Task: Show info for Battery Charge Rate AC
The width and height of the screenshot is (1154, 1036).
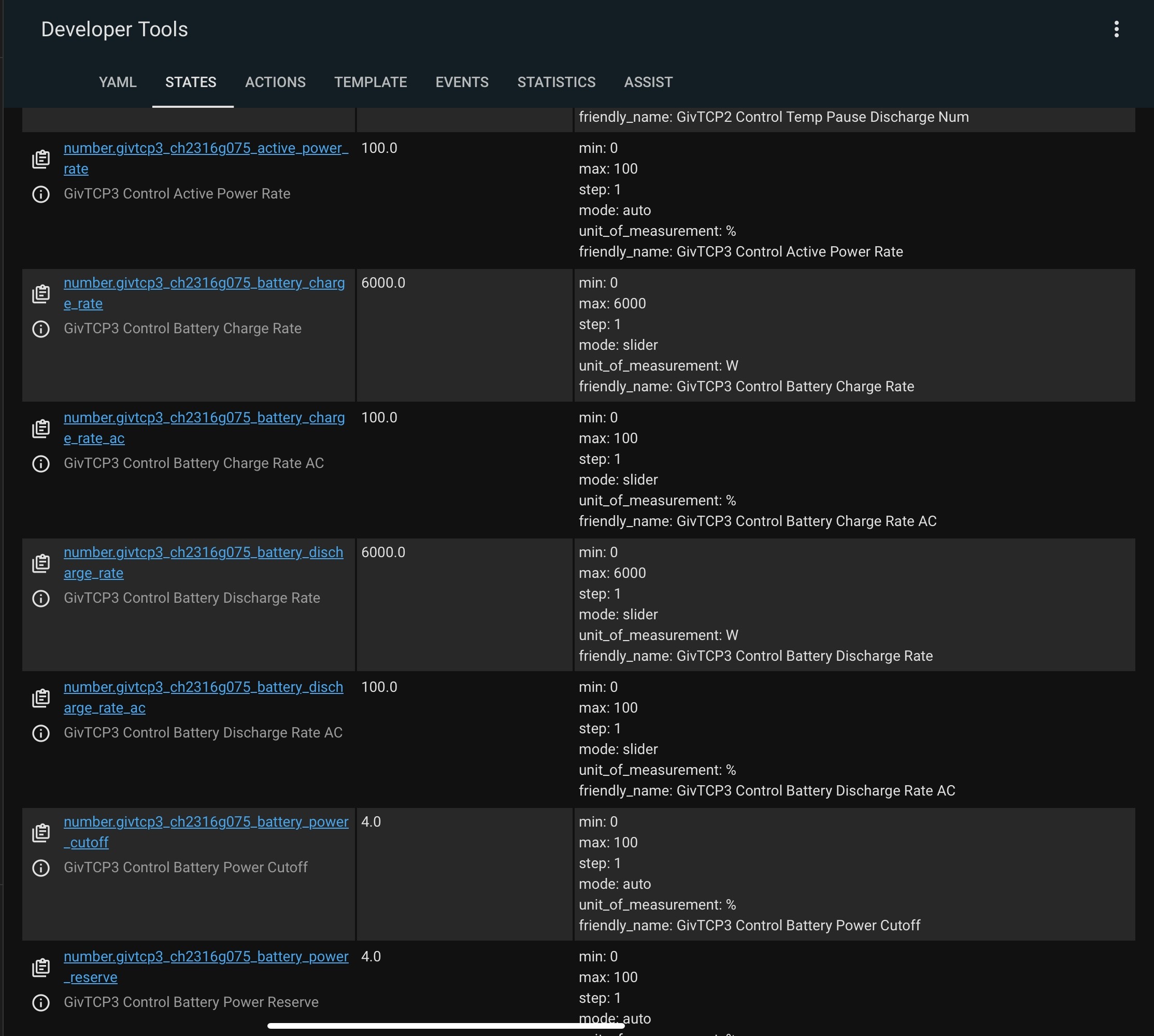Action: (41, 464)
